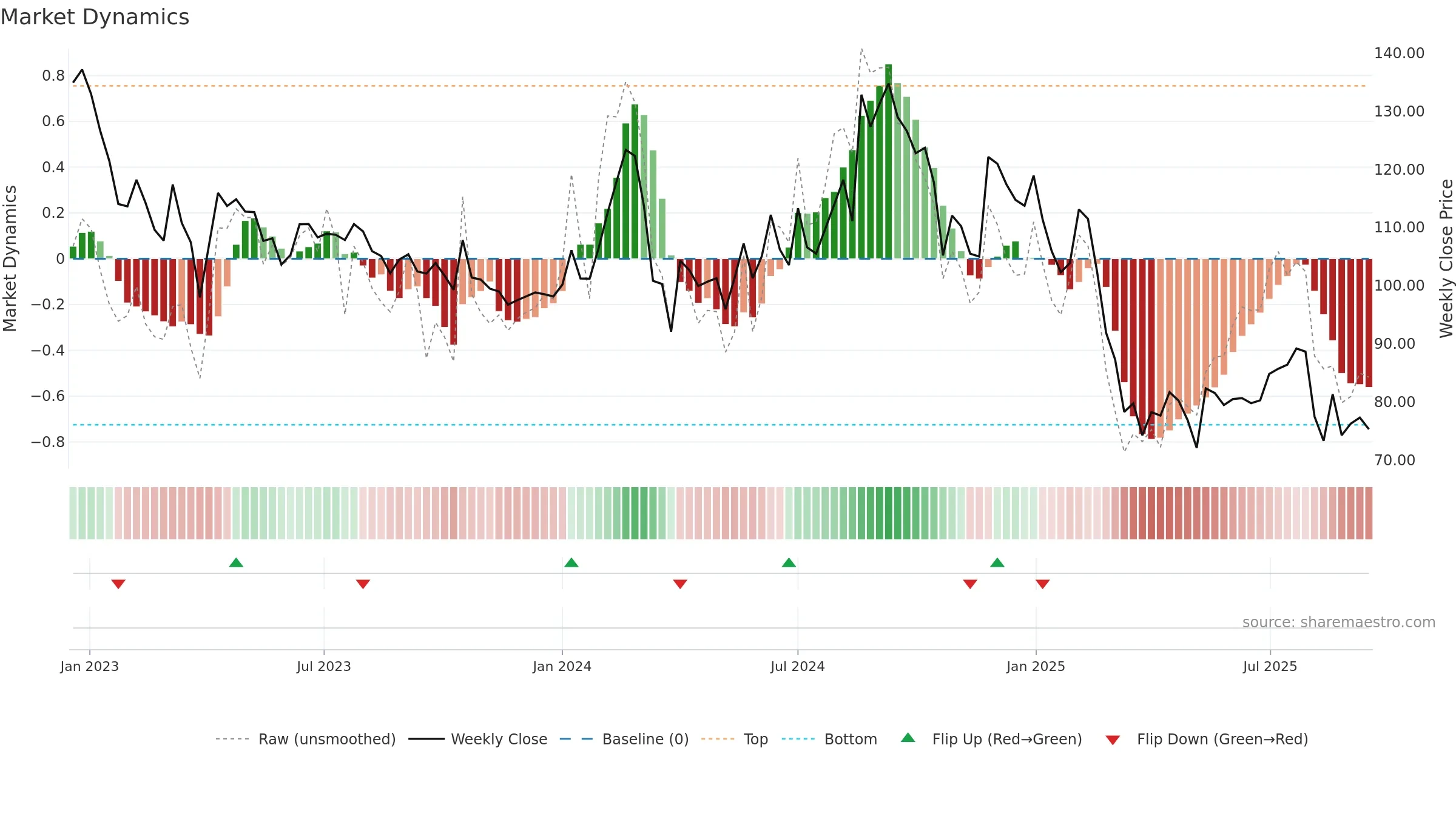Click the Jan 2025 x-axis label
Image resolution: width=1456 pixels, height=819 pixels.
point(1036,666)
